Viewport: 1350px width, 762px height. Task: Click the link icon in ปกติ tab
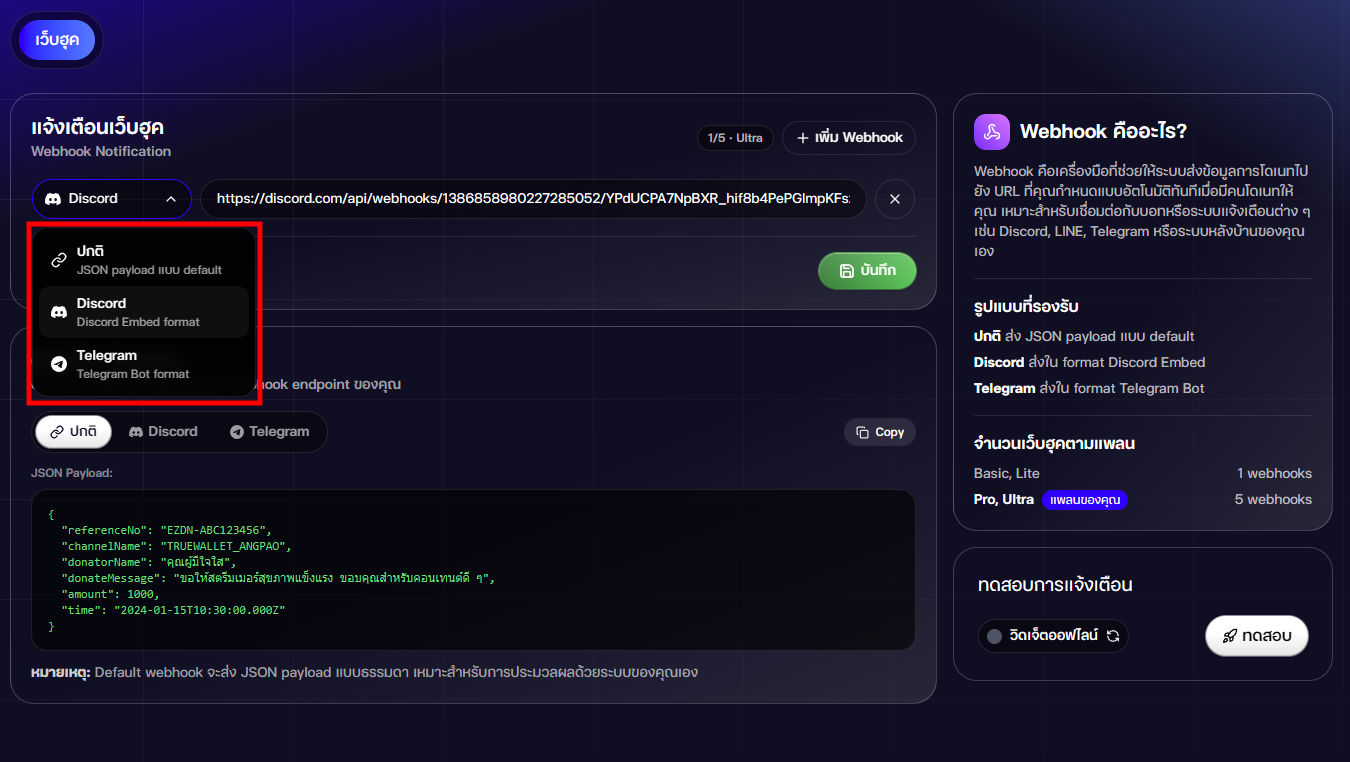point(56,432)
